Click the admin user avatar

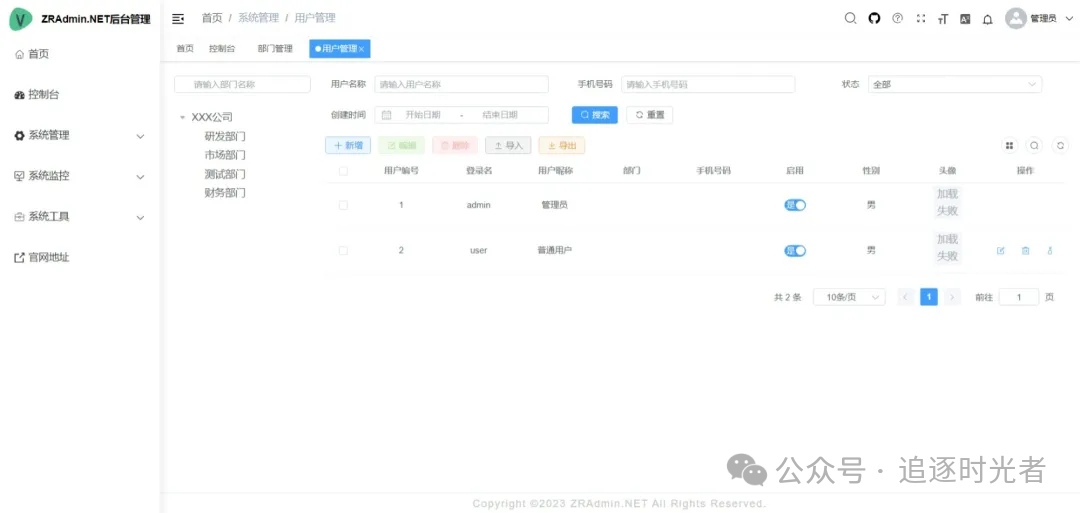(x=1016, y=19)
